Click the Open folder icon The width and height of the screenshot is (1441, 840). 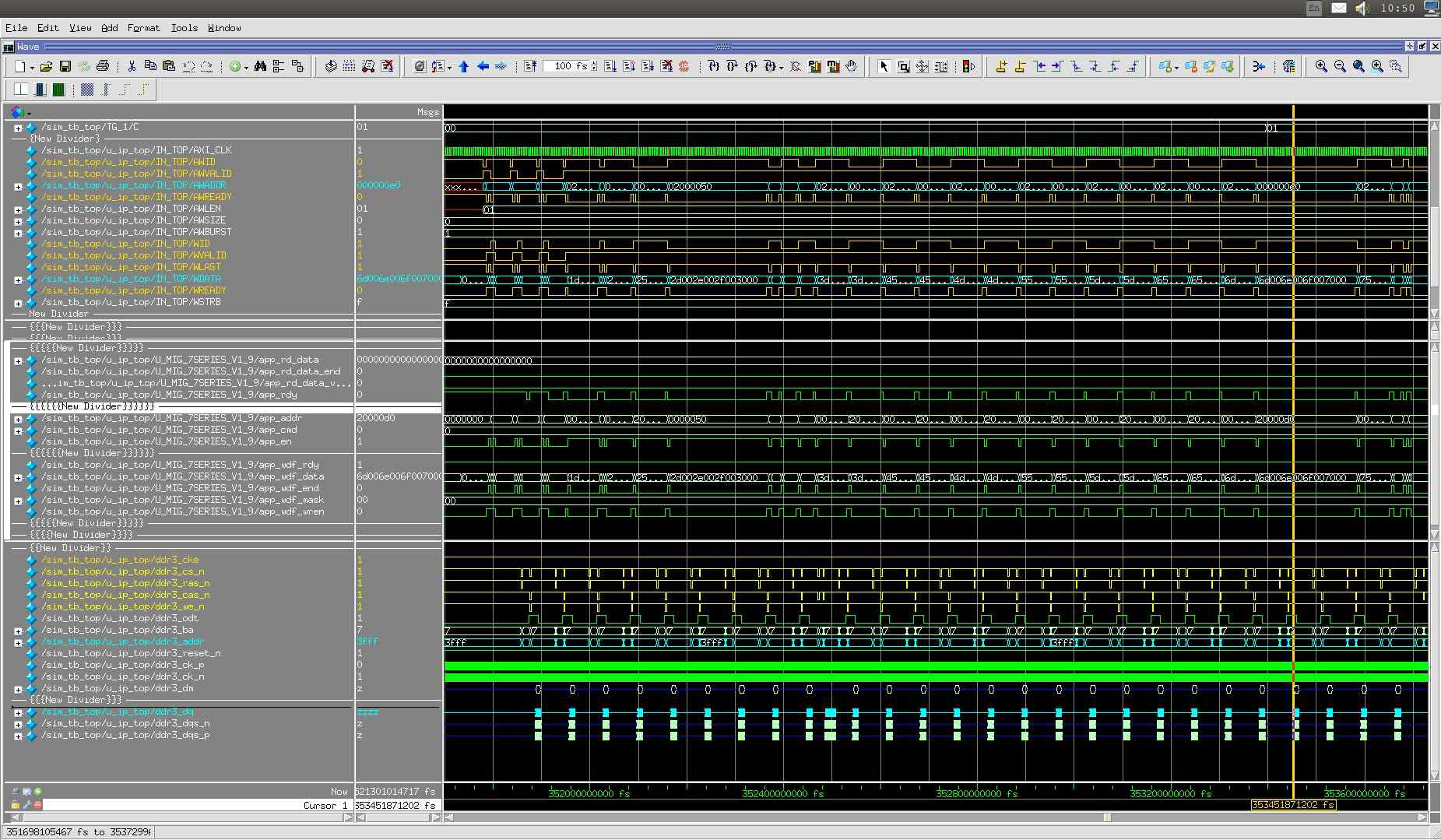(47, 67)
